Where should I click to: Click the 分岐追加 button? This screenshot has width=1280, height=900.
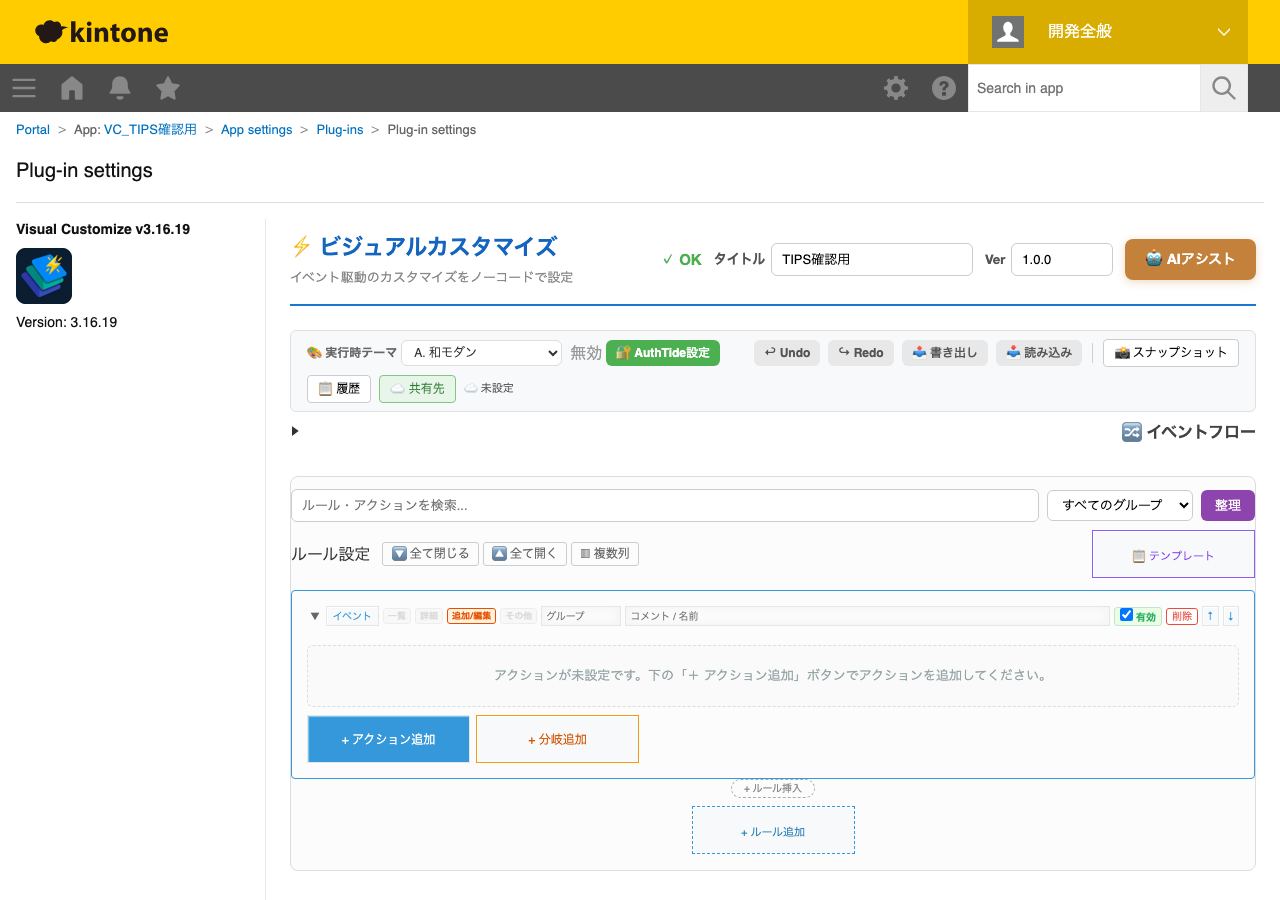coord(557,739)
